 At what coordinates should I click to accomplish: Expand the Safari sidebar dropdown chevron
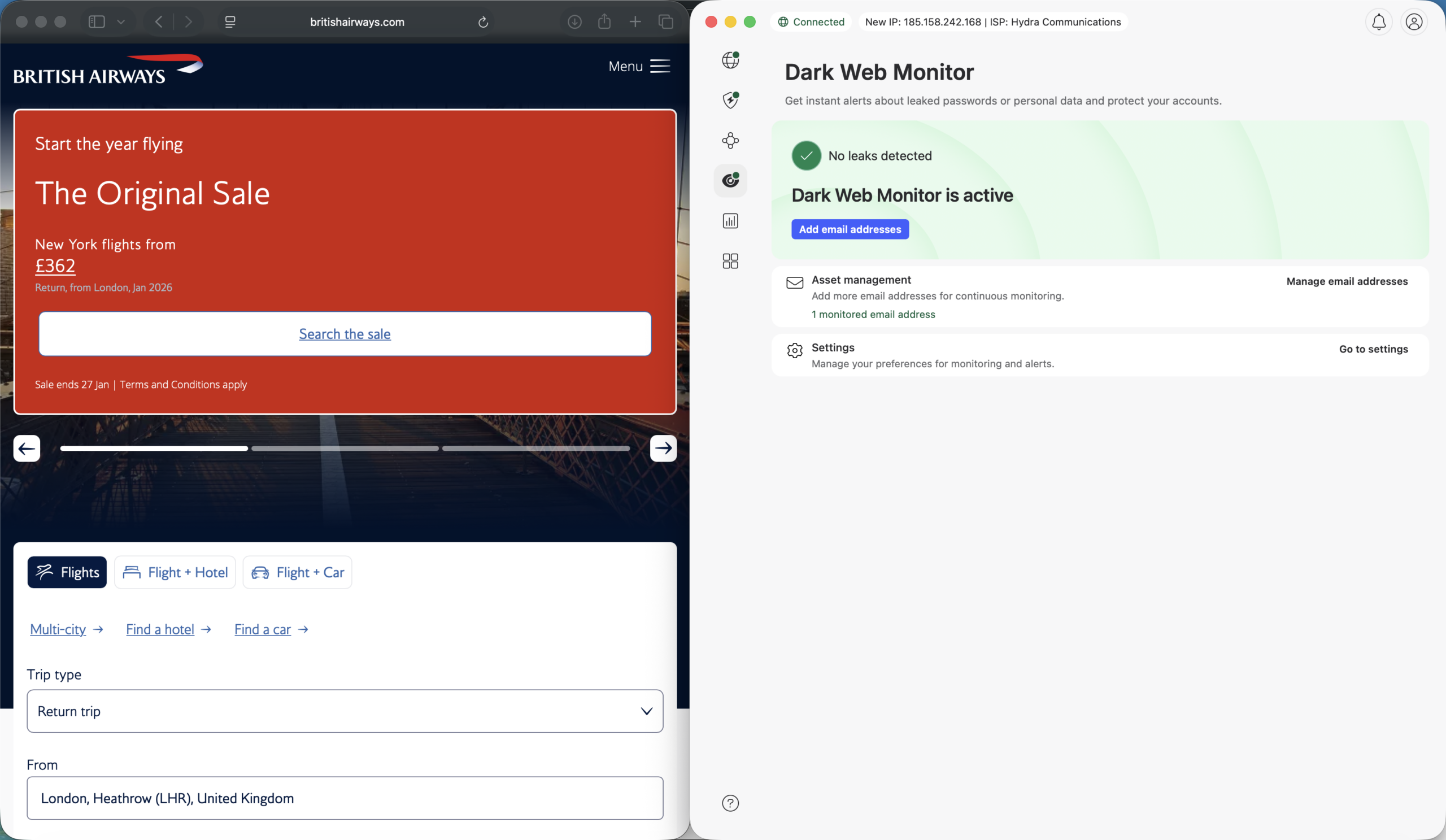tap(120, 22)
